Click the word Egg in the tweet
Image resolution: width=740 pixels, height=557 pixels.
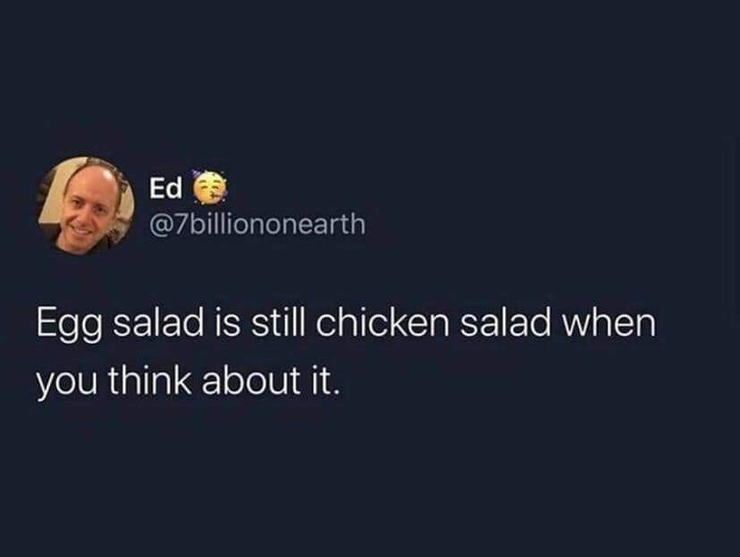[x=69, y=326]
